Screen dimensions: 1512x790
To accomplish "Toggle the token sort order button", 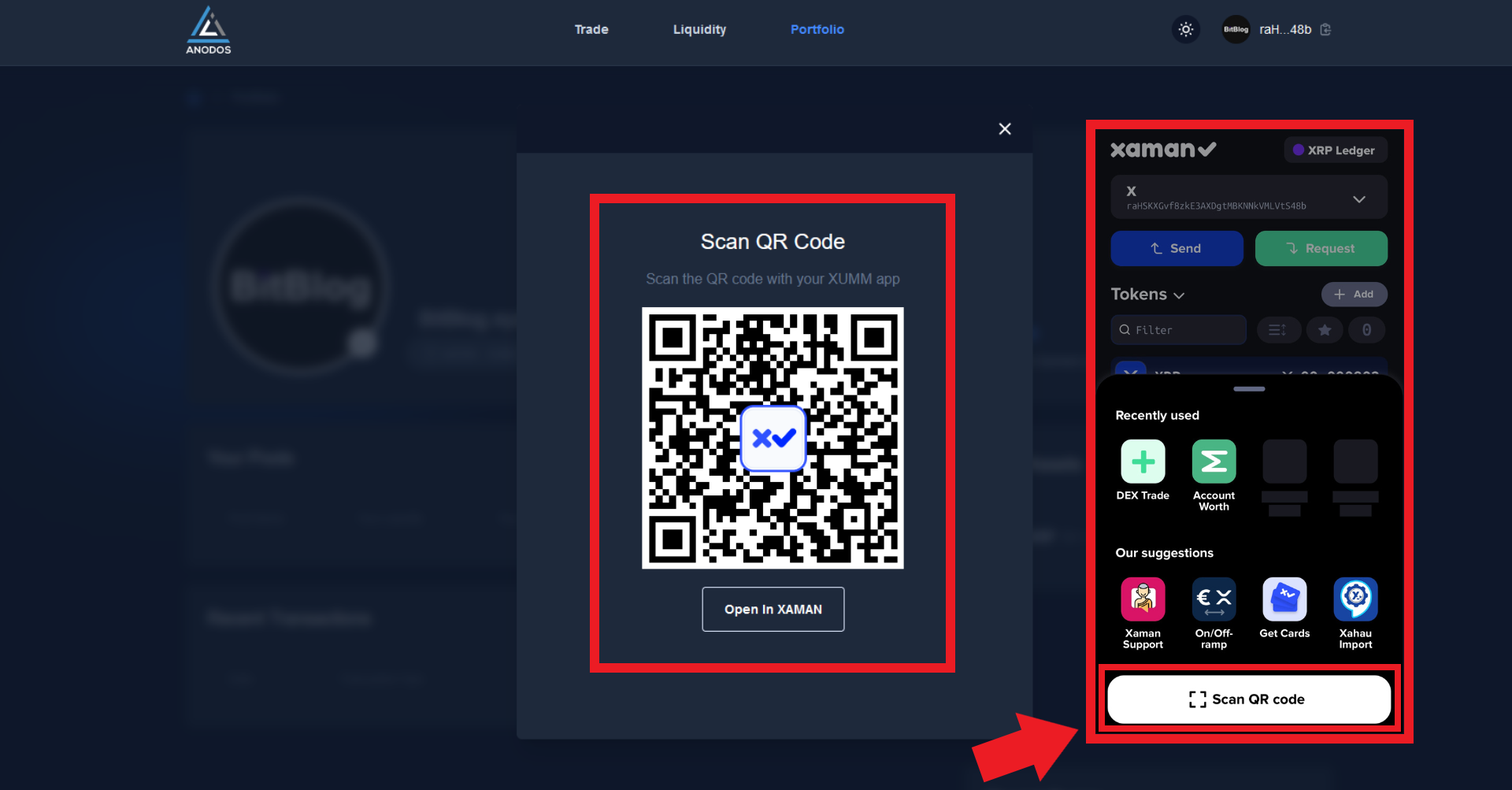I will 1277,330.
